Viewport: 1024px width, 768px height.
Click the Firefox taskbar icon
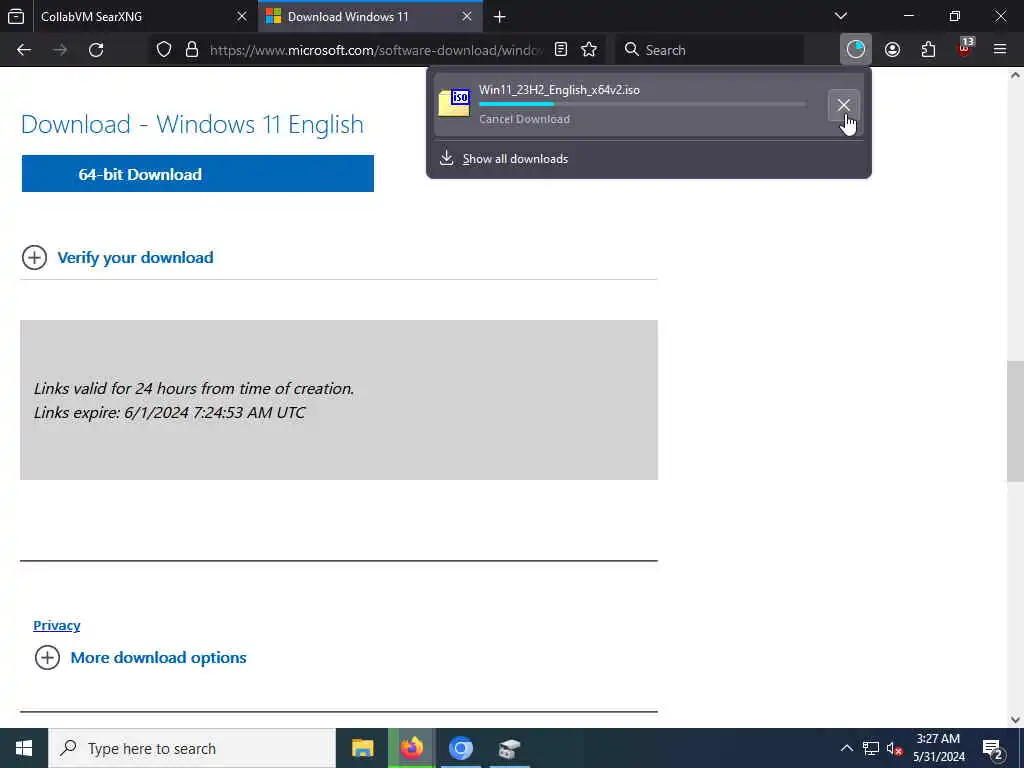coord(411,748)
